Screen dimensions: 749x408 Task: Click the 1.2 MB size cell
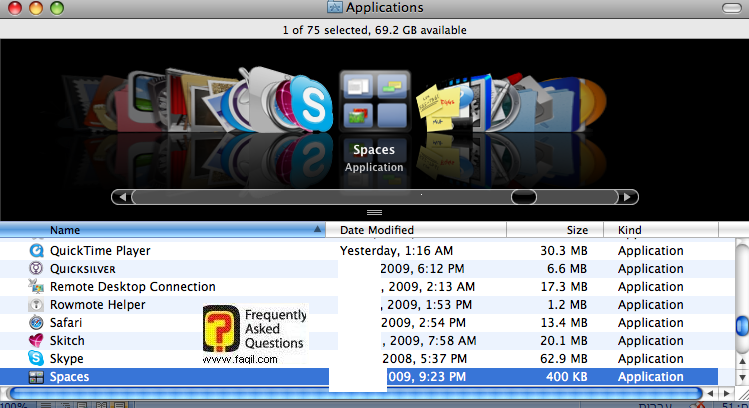[x=567, y=305]
